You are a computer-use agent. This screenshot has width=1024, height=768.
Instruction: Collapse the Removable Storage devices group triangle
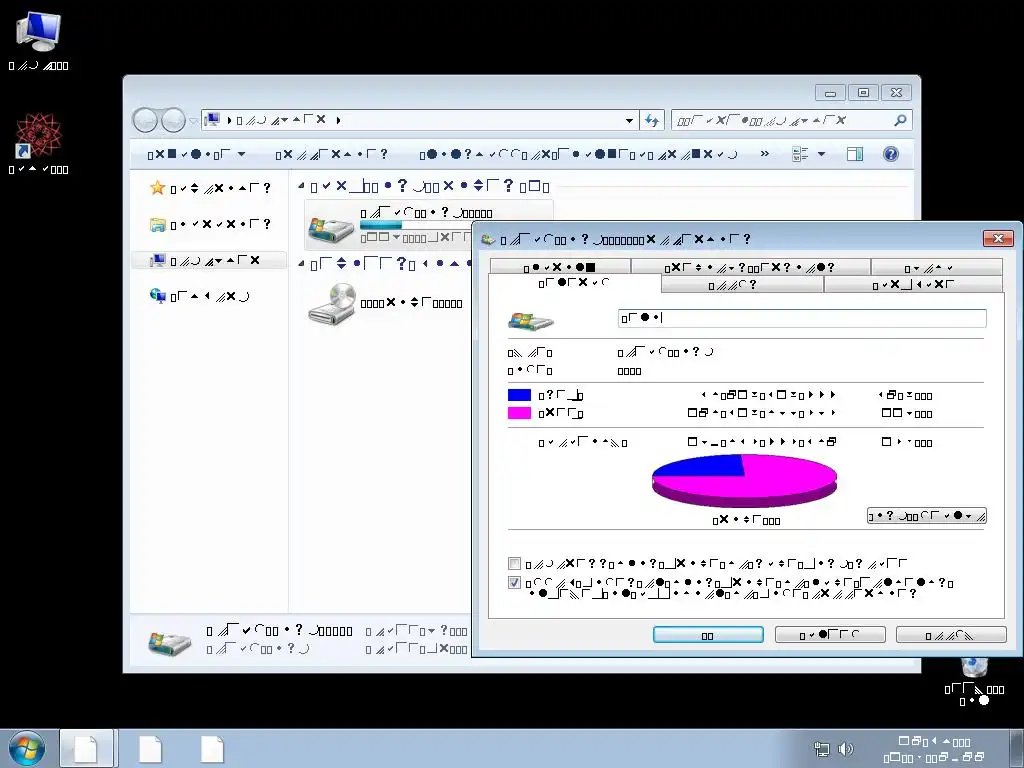pos(301,264)
